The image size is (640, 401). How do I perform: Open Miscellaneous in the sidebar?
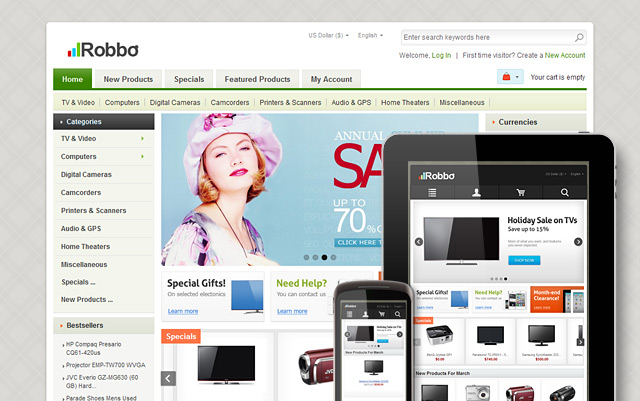84,264
